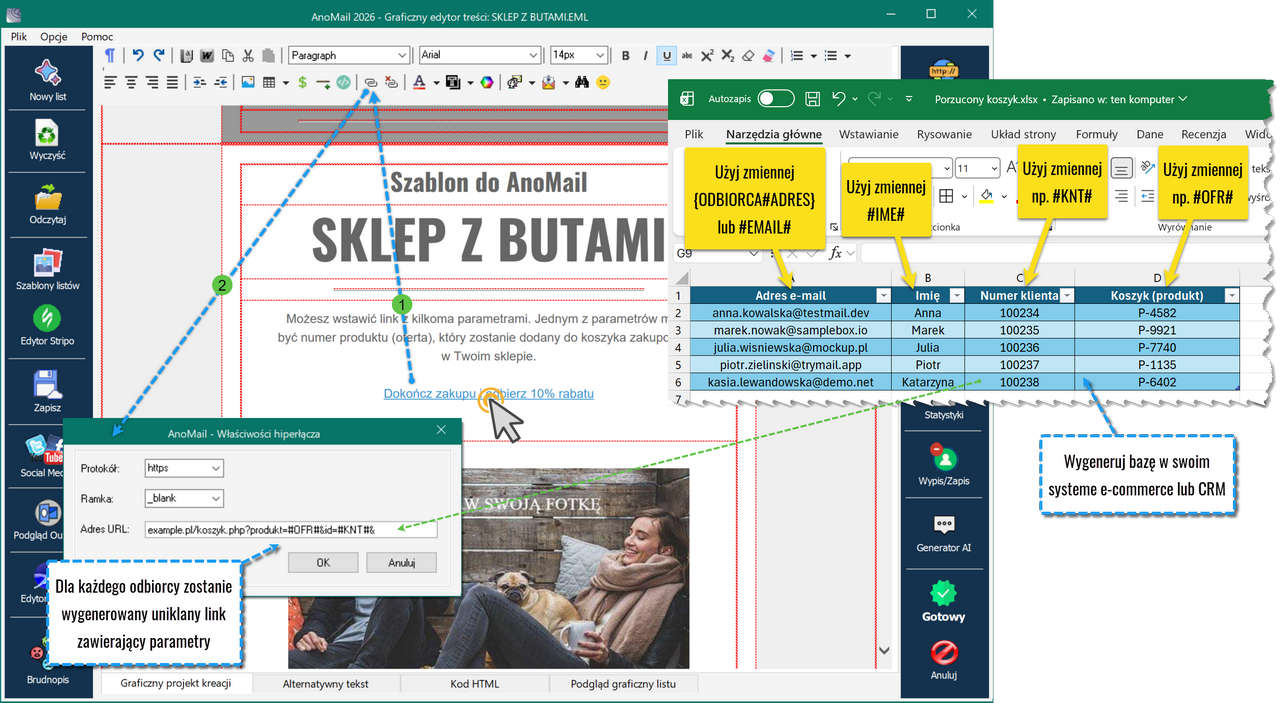Open the rainbow color picker icon
The image size is (1280, 703).
[x=486, y=82]
